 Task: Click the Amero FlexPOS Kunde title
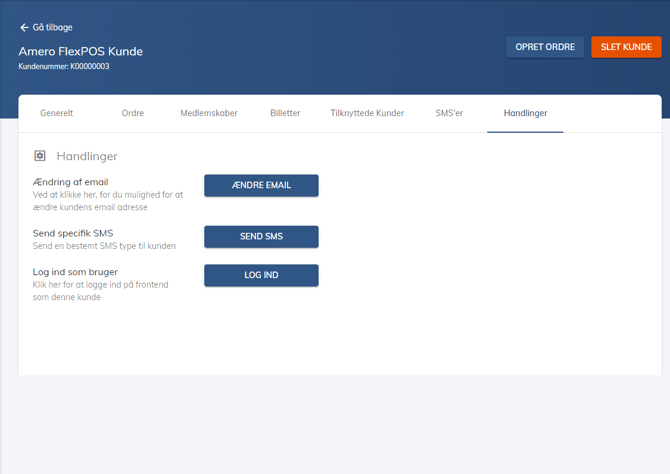click(x=80, y=51)
